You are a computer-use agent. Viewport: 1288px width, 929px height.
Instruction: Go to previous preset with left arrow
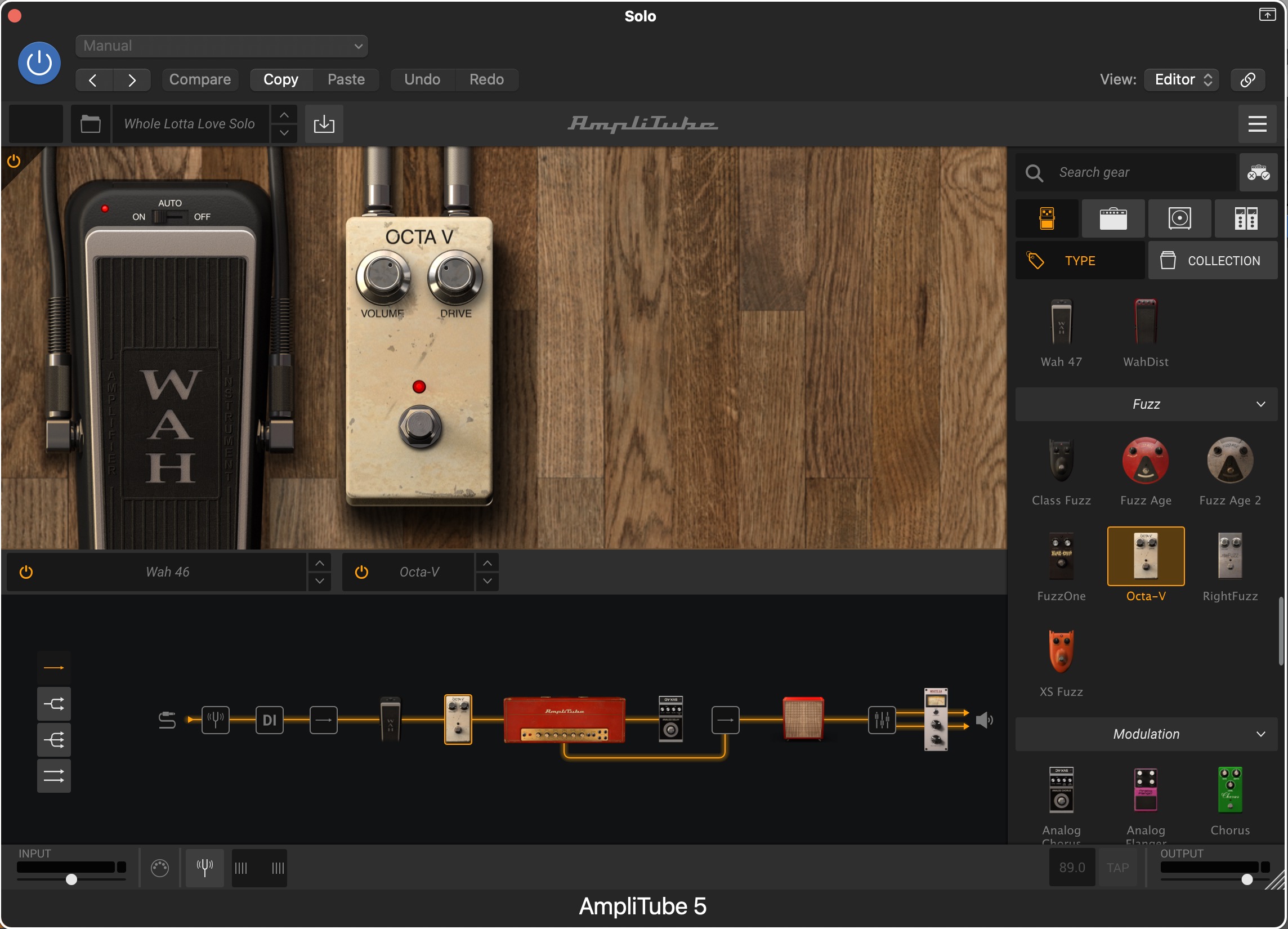pyautogui.click(x=93, y=79)
